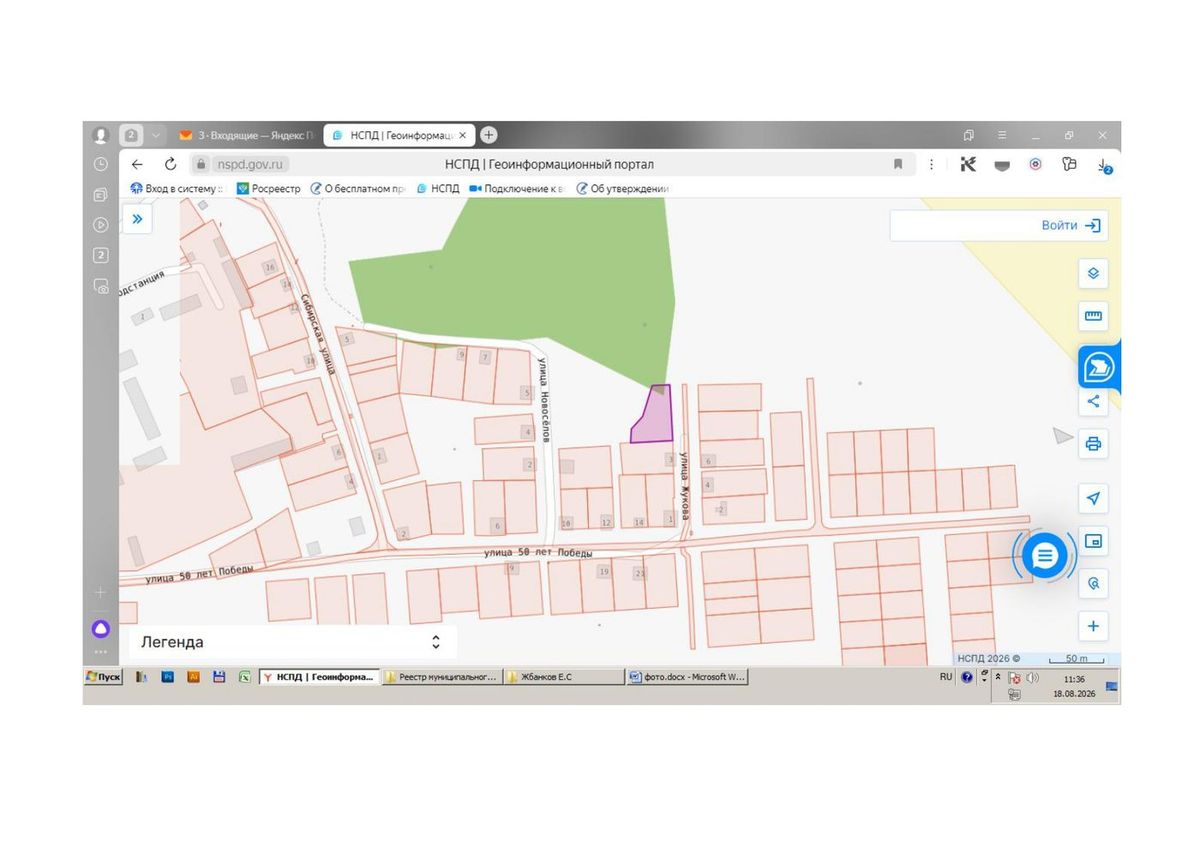Open the Kaspersky extension icon
Screen dimensions: 1200x848
968,164
